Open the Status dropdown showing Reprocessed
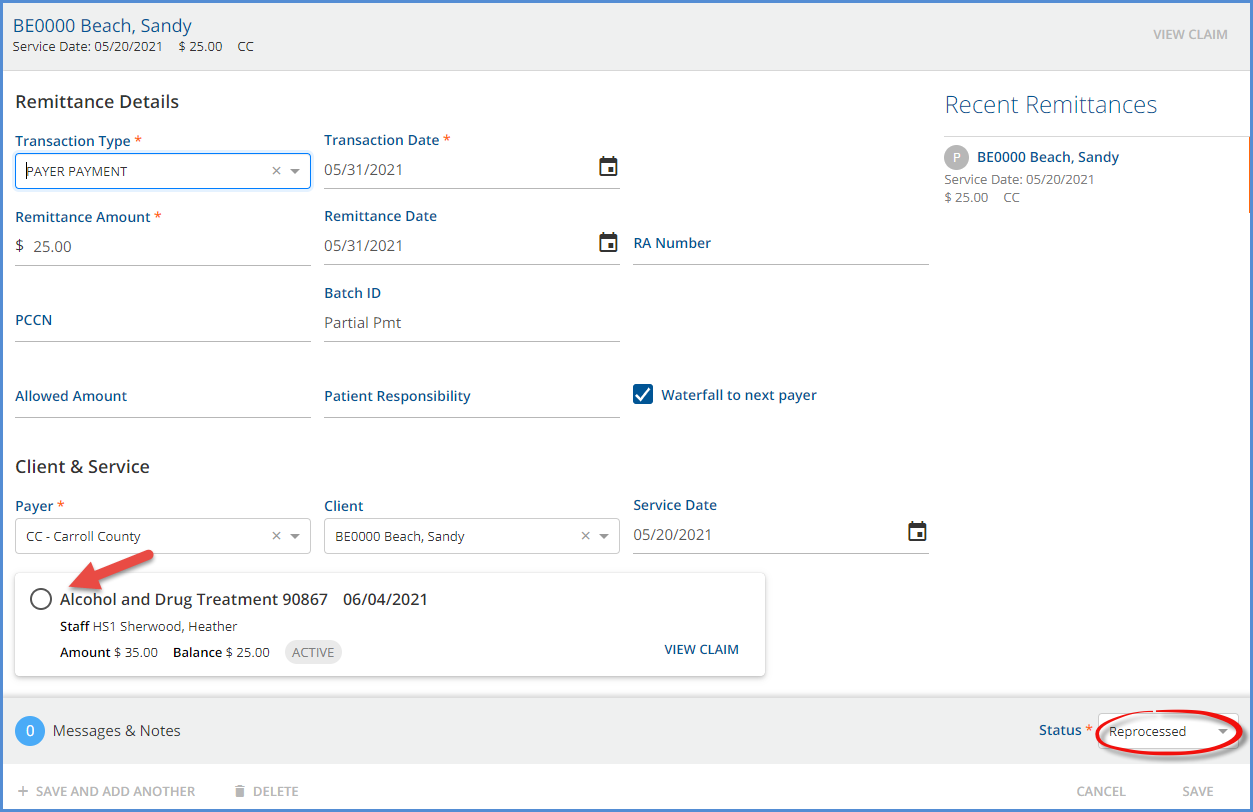Viewport: 1253px width, 812px height. pyautogui.click(x=1167, y=731)
